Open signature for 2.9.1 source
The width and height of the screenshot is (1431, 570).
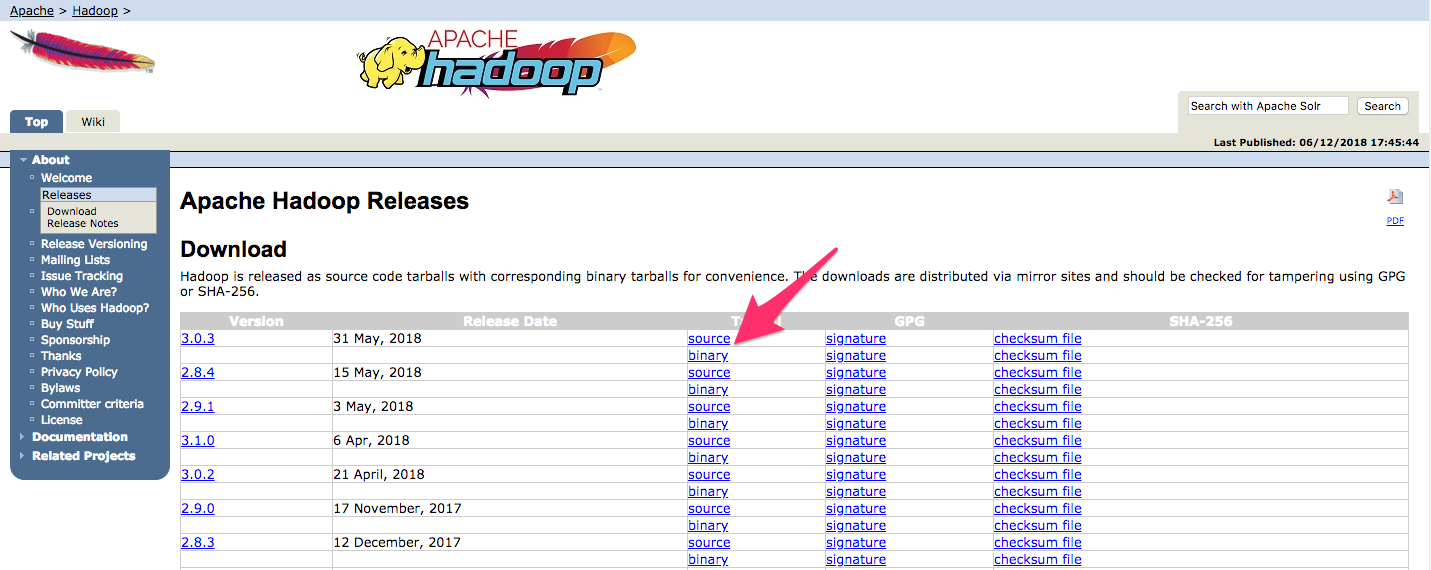tap(856, 406)
